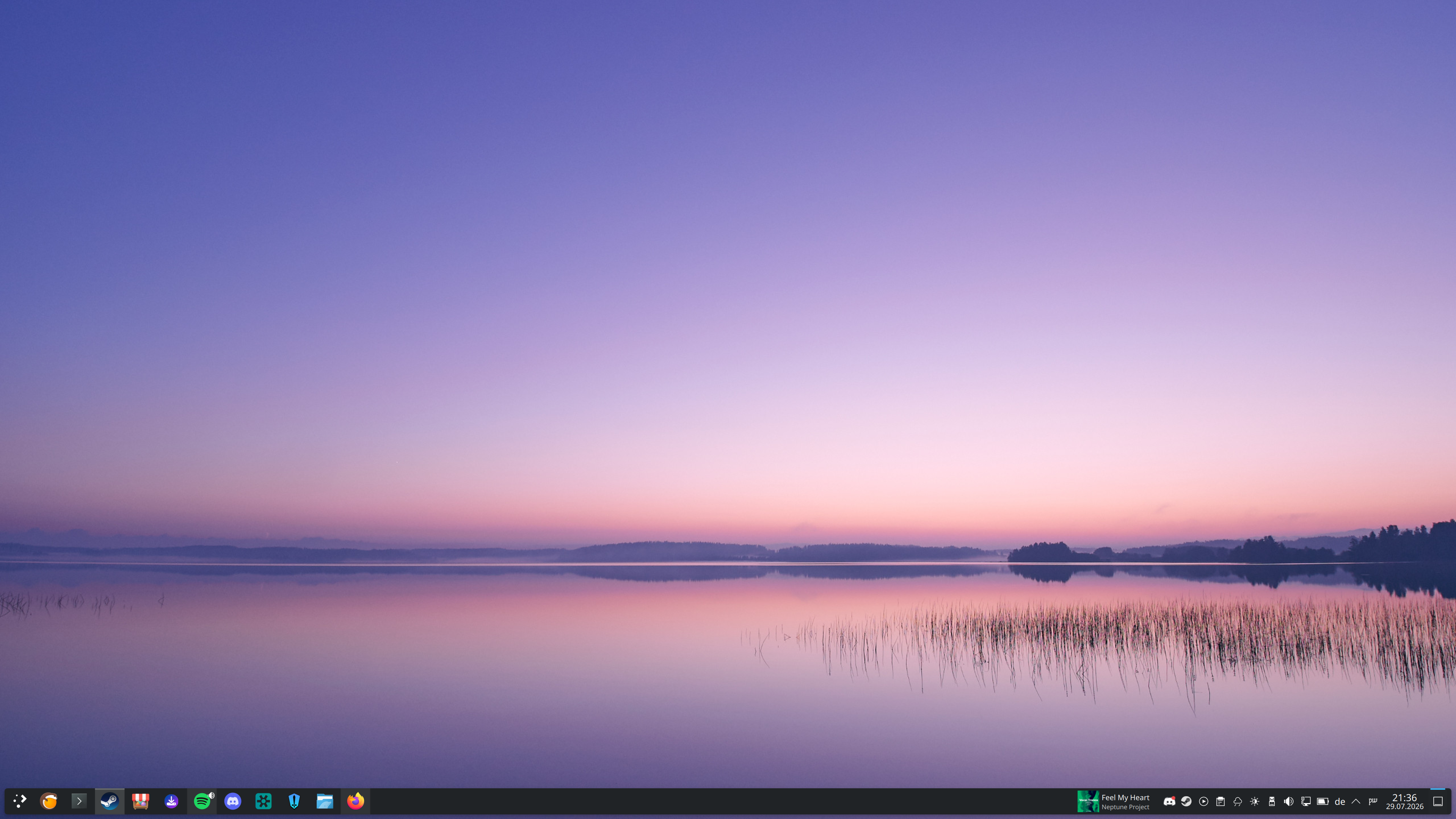Open Discord tray icon with notification dot
The image size is (1456, 819).
pyautogui.click(x=1169, y=802)
